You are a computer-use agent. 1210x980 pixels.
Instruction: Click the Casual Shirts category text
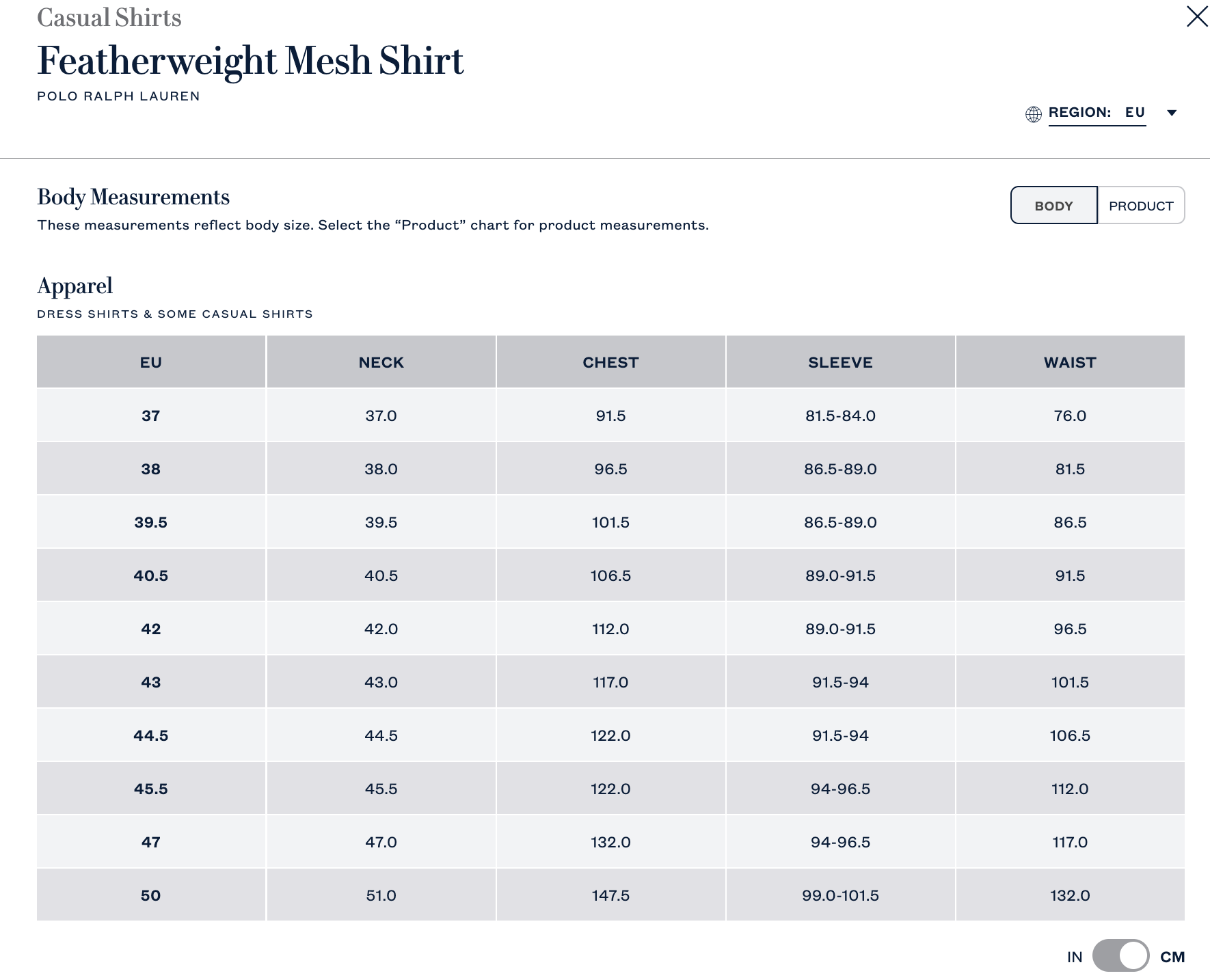pos(109,18)
